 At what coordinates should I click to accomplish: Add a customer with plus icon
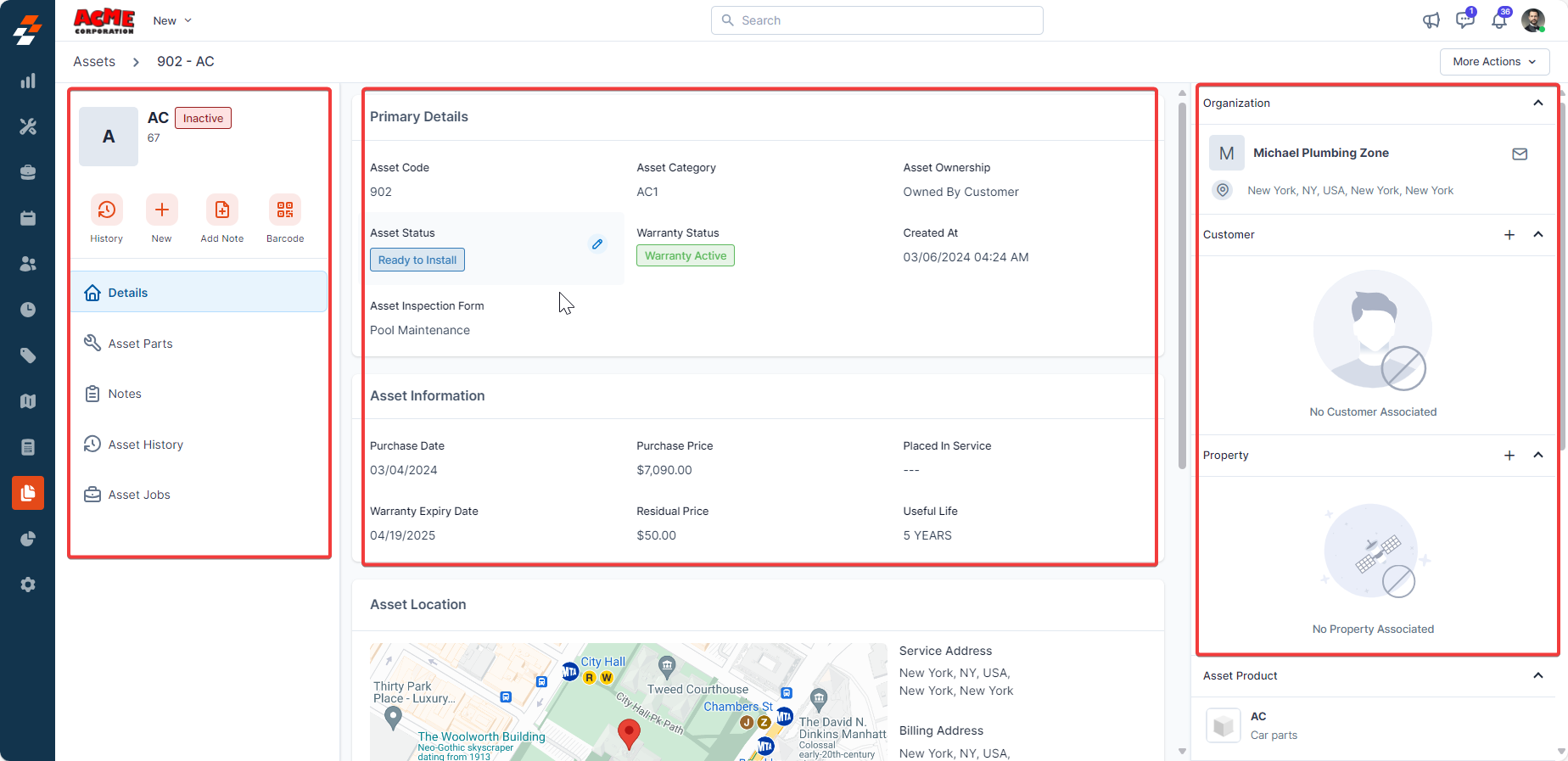click(1509, 235)
